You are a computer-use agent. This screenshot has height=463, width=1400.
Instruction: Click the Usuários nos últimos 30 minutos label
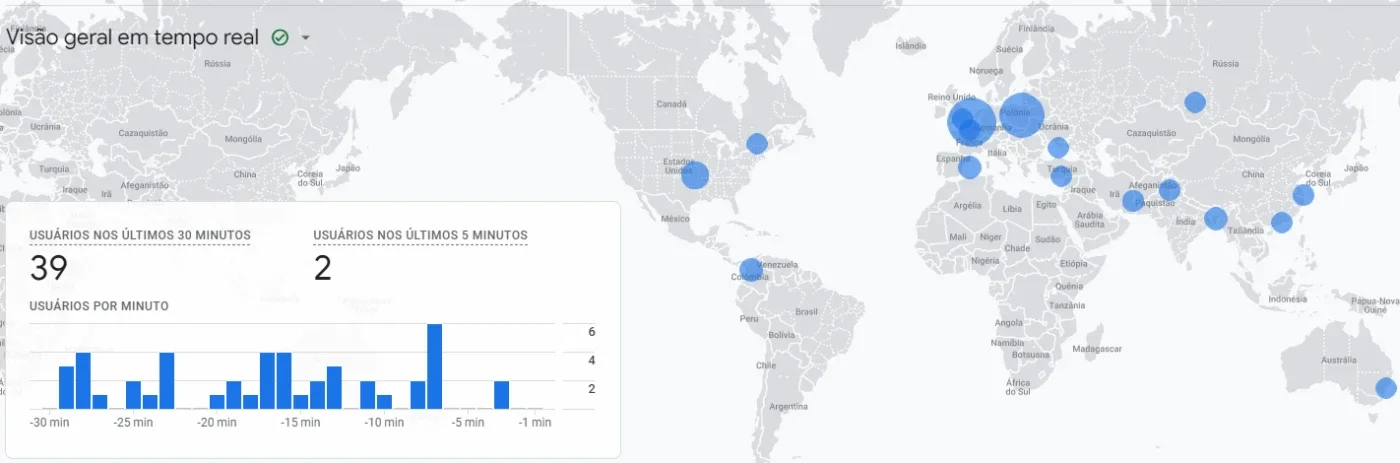[x=140, y=235]
